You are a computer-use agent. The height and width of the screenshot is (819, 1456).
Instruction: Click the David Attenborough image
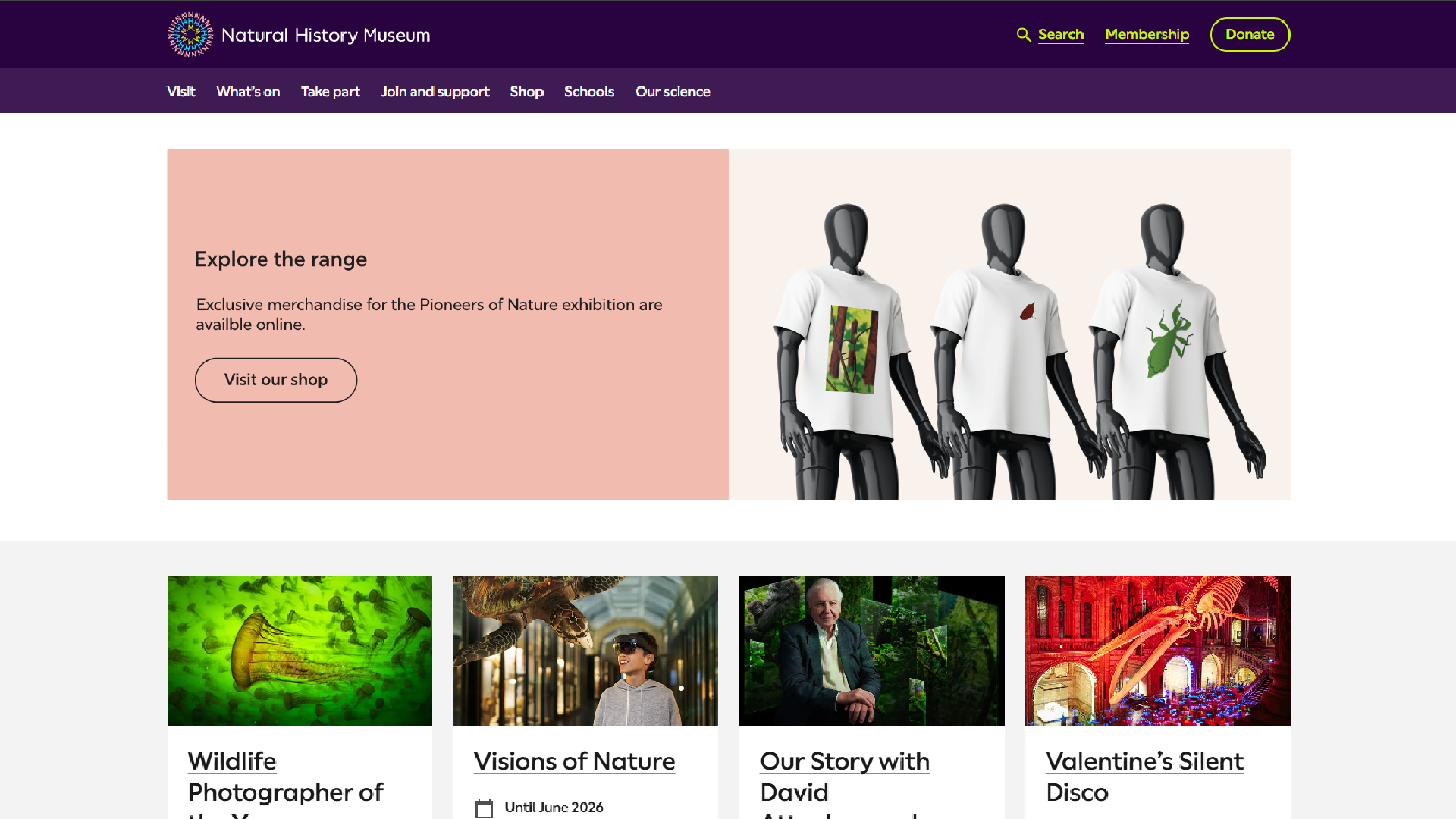pyautogui.click(x=871, y=651)
